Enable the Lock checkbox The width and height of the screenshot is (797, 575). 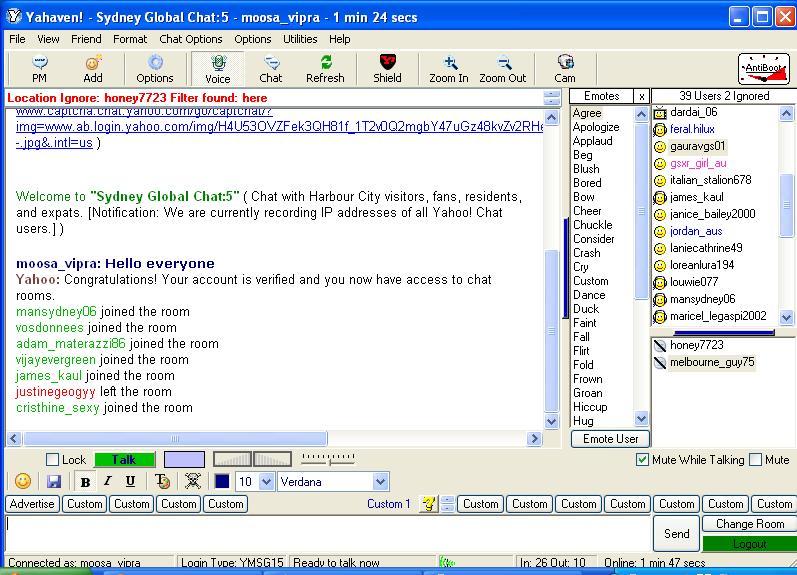coord(52,460)
